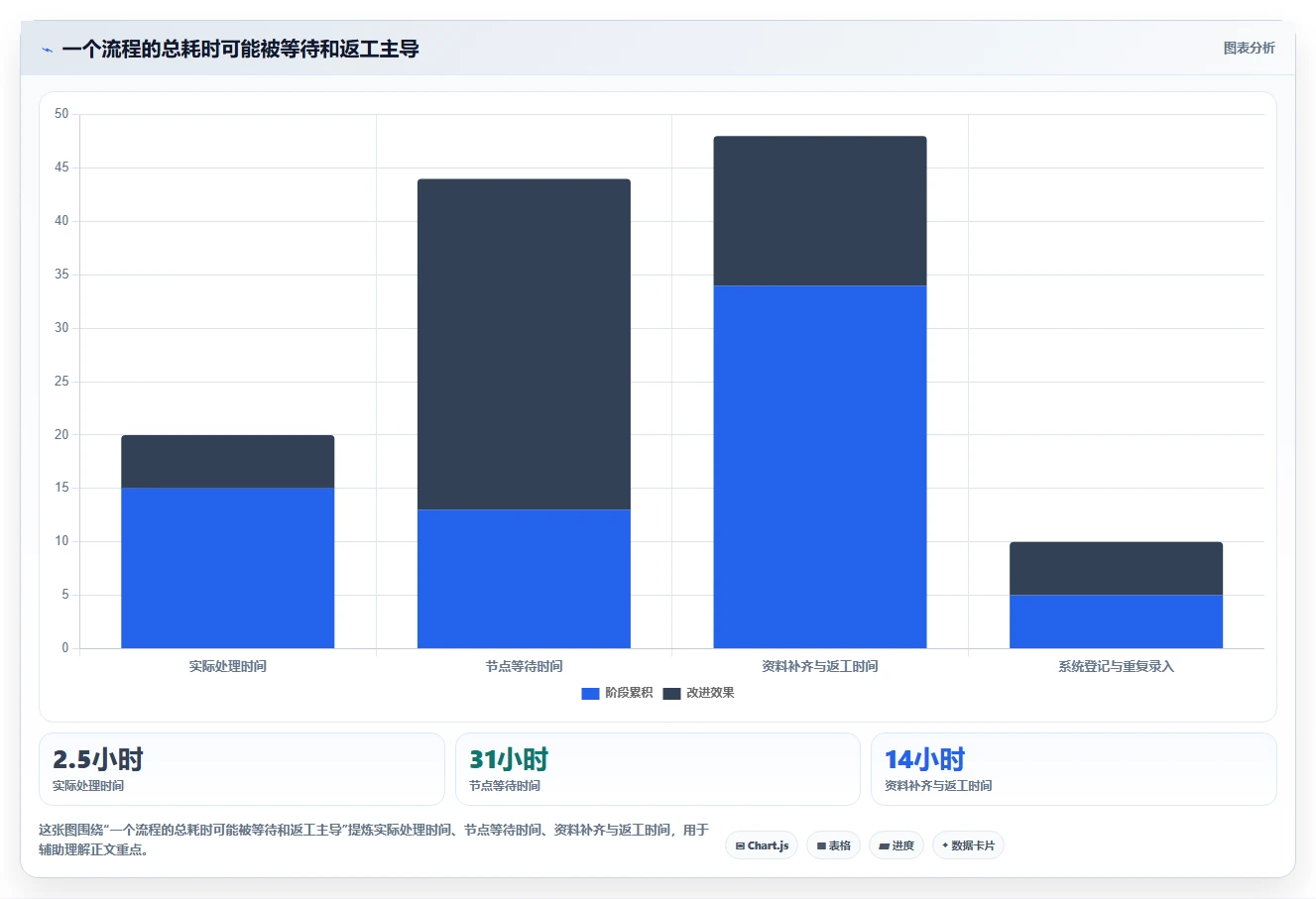
Task: Click the x-axis label 实际处理时间
Action: pyautogui.click(x=227, y=666)
